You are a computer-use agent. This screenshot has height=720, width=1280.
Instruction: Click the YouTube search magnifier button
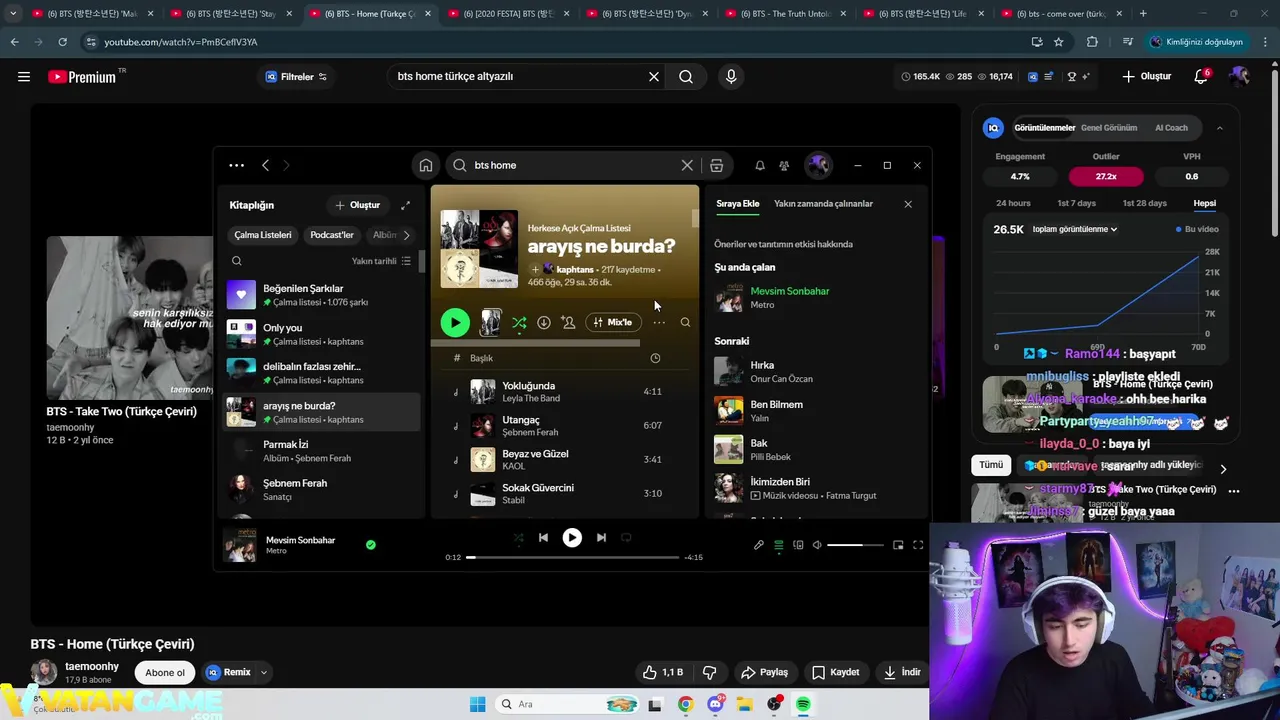click(686, 77)
